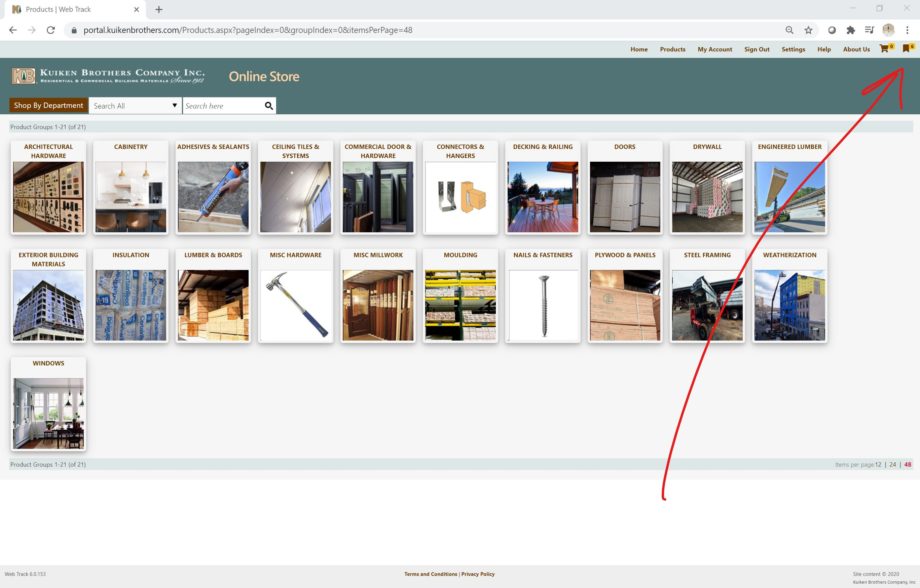Image resolution: width=920 pixels, height=588 pixels.
Task: Open the Plywood & Panels category
Action: pos(625,296)
